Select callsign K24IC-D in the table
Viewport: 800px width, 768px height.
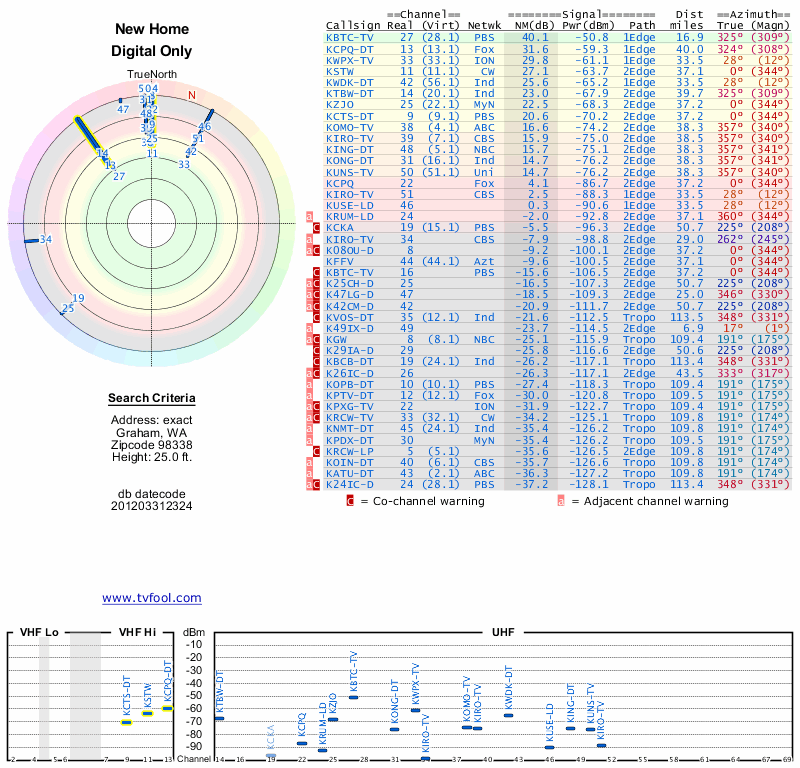coord(350,484)
